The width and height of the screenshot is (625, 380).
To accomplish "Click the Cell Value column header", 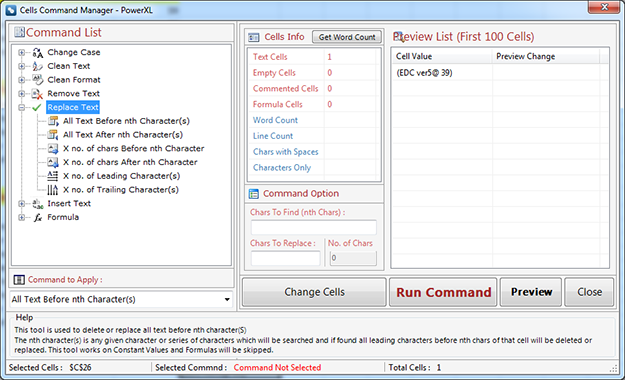I will pos(442,57).
